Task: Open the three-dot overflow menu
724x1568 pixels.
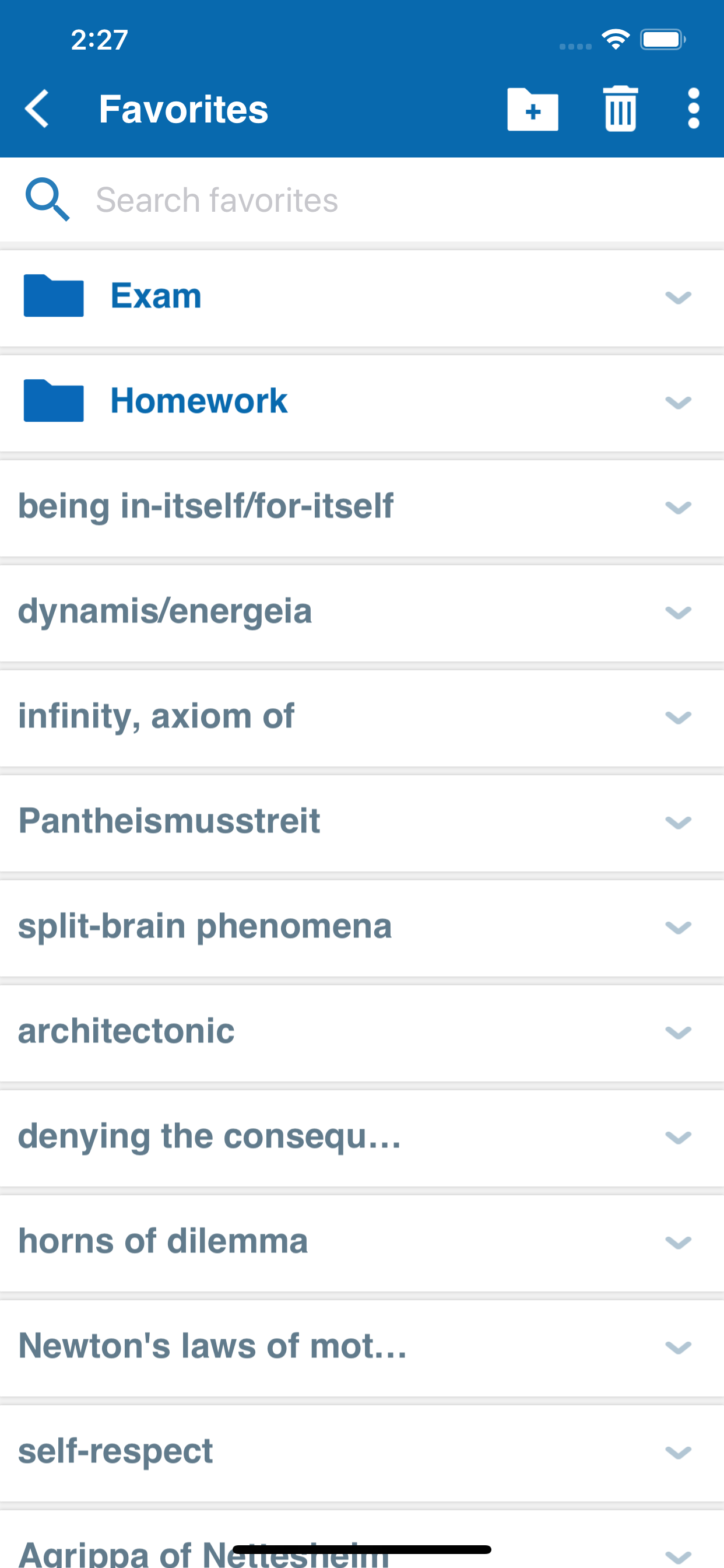Action: [x=692, y=108]
